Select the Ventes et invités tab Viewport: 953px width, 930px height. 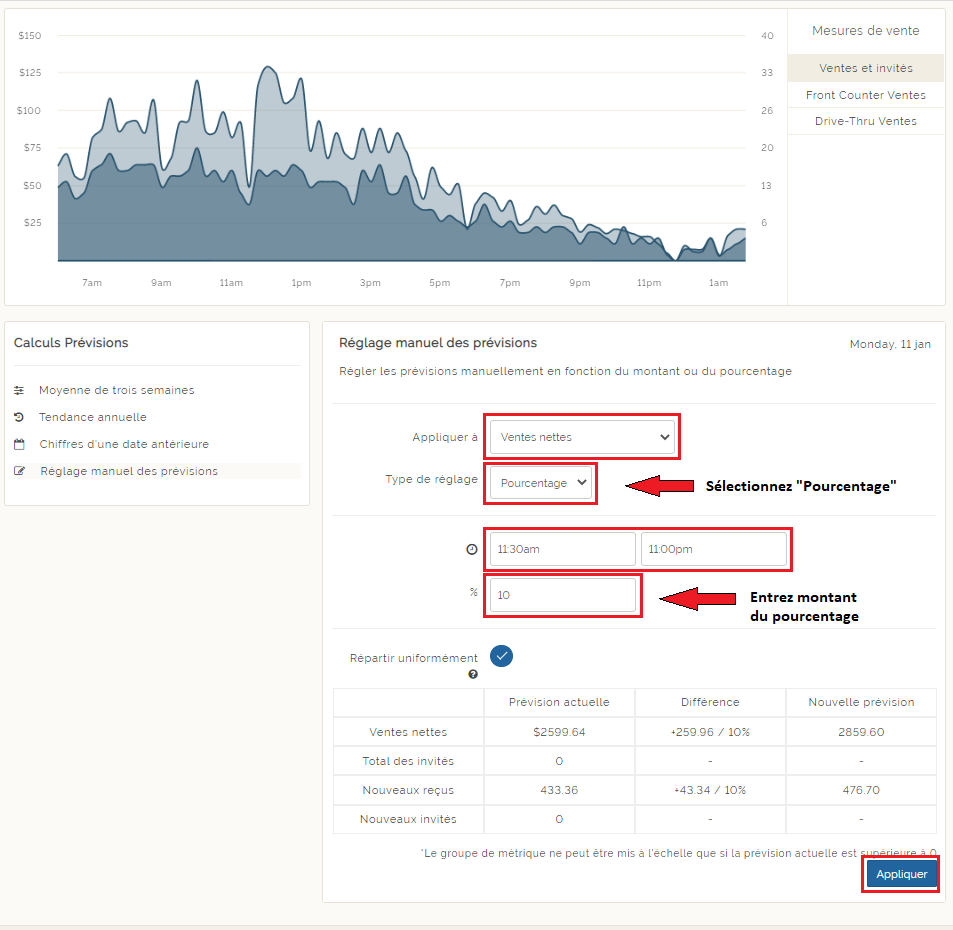865,68
